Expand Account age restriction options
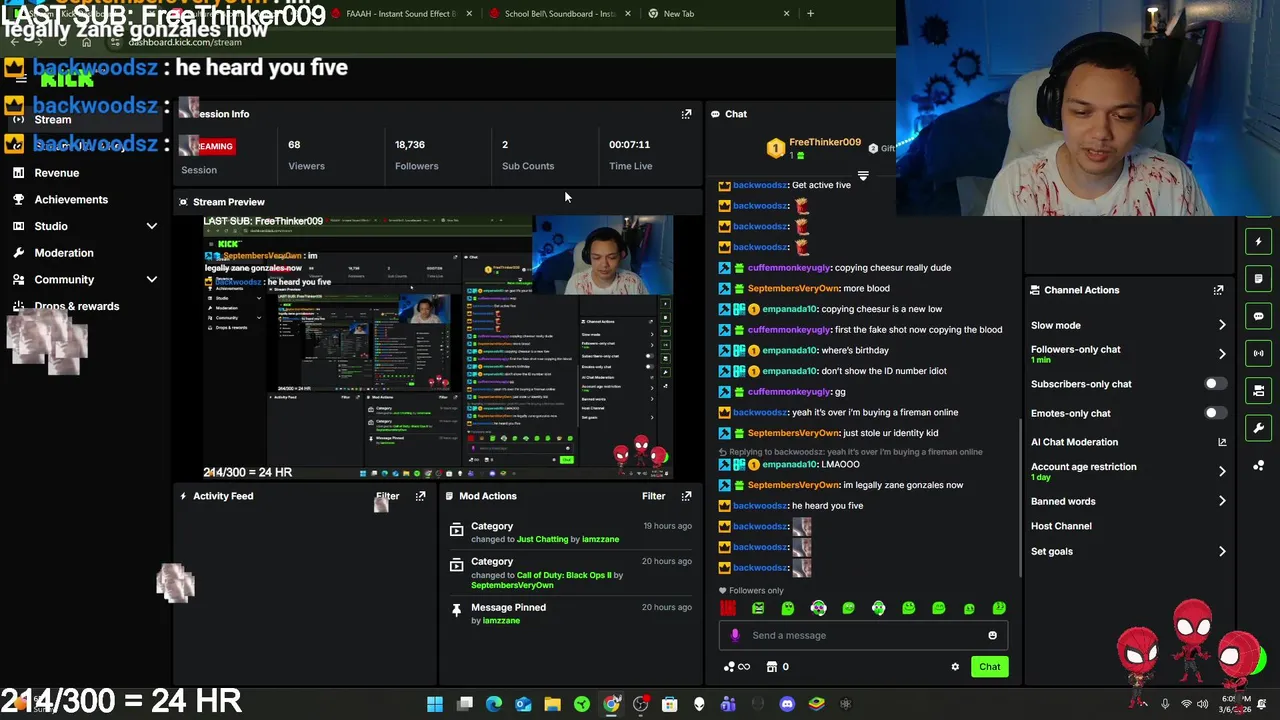1280x720 pixels. point(1221,471)
